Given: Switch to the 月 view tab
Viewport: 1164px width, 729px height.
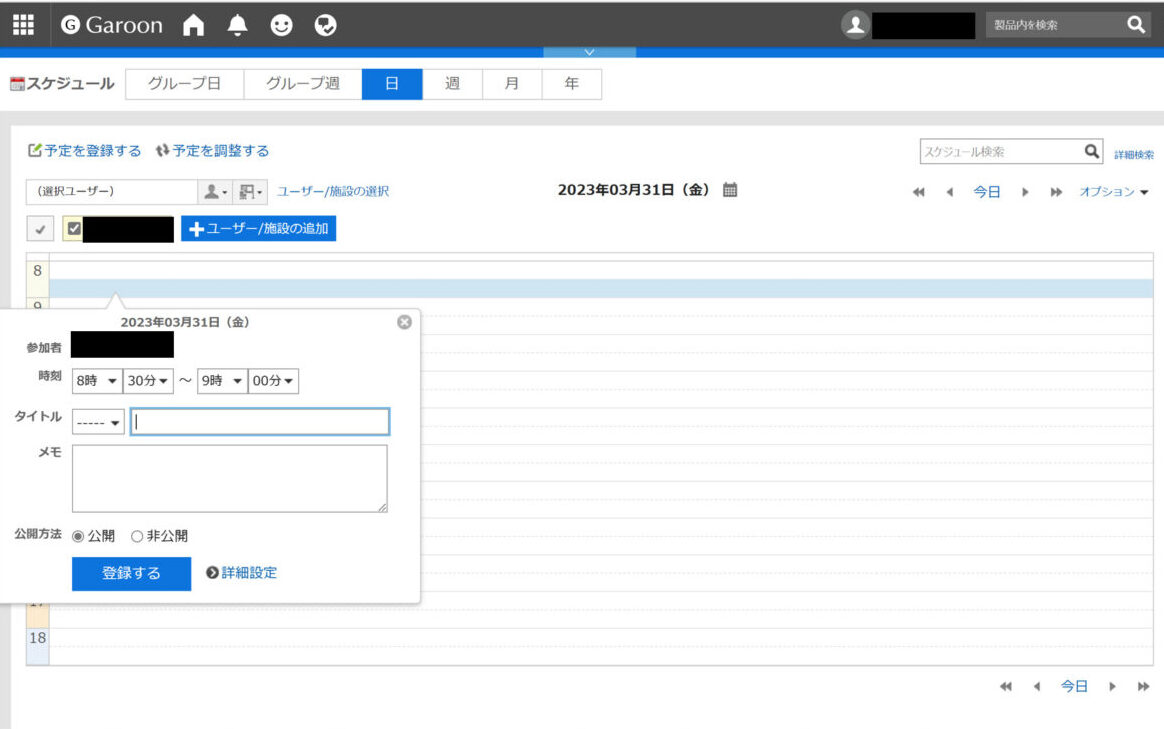Looking at the screenshot, I should click(x=511, y=84).
